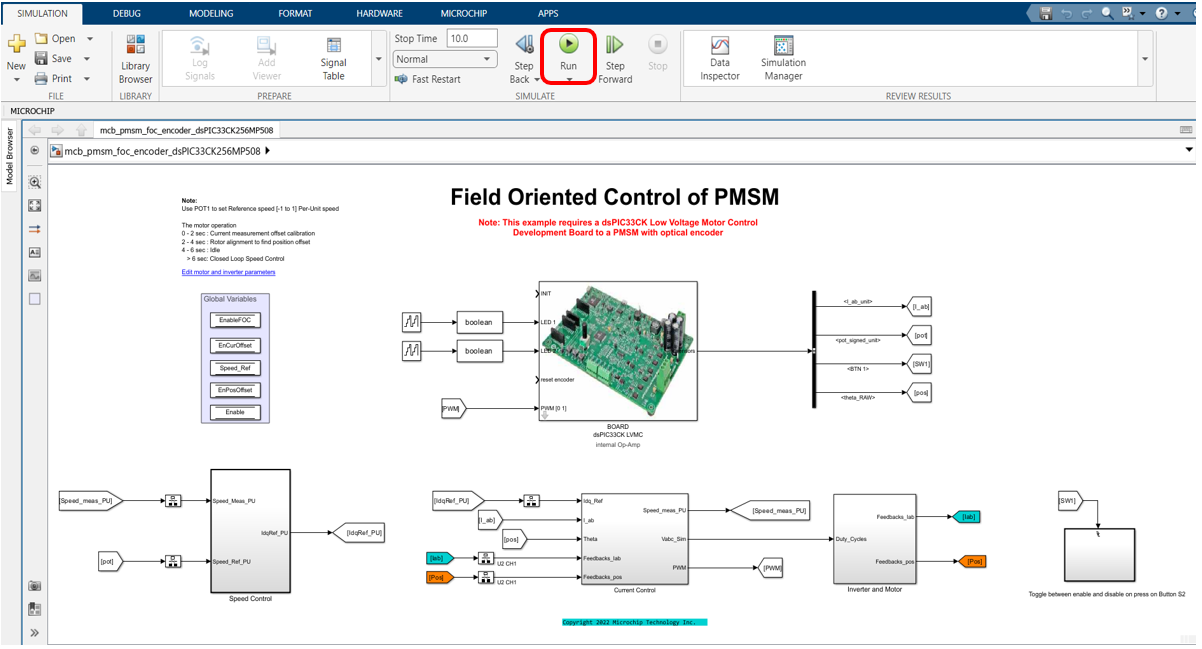
Task: Click the undo arrow in quick access toolbar
Action: [1067, 13]
